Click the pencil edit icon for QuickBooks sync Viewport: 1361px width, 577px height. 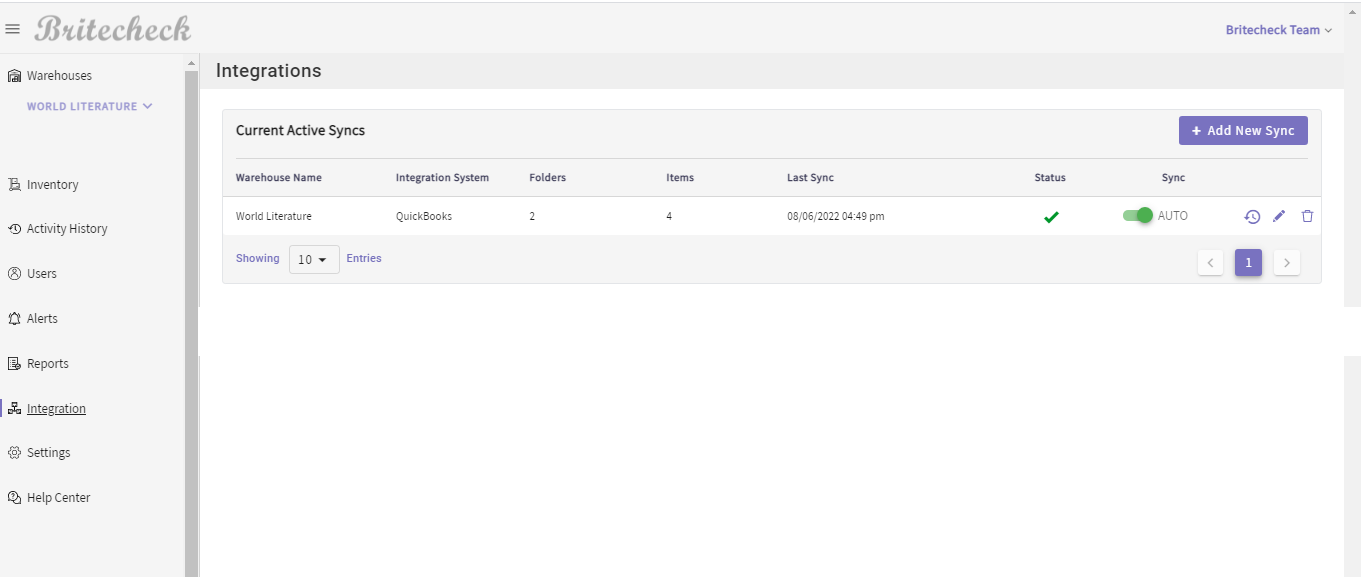[1279, 216]
